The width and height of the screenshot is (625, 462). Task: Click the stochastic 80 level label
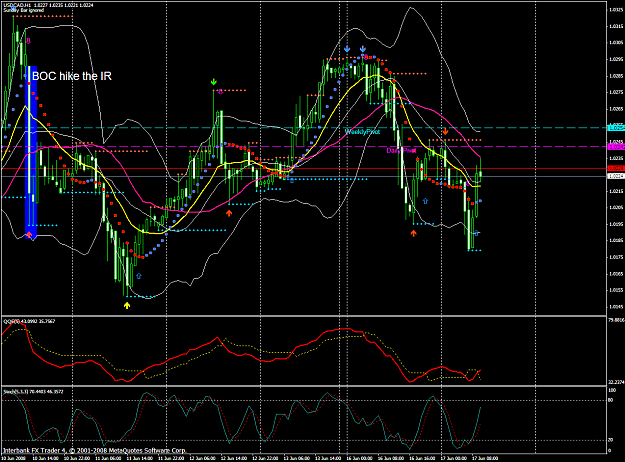pyautogui.click(x=610, y=401)
